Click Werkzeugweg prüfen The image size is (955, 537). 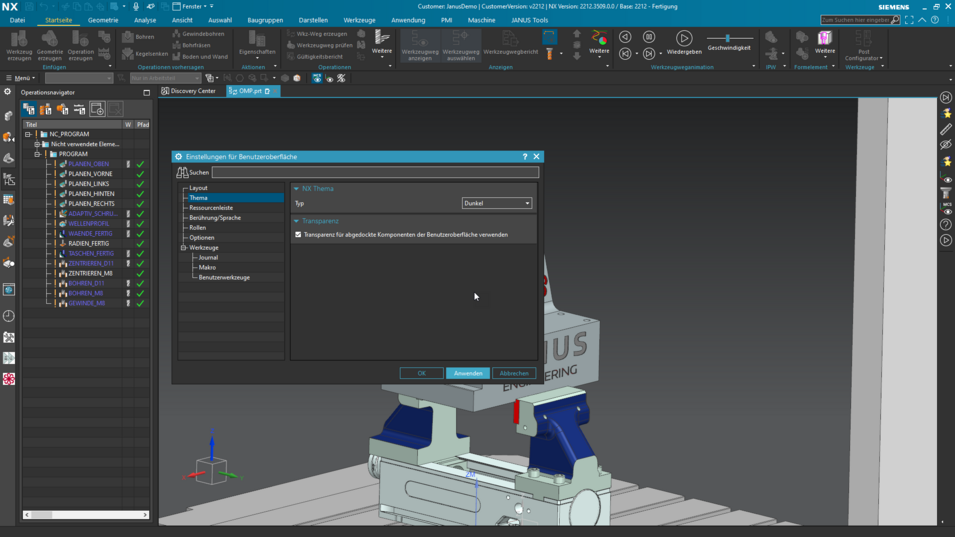click(319, 45)
